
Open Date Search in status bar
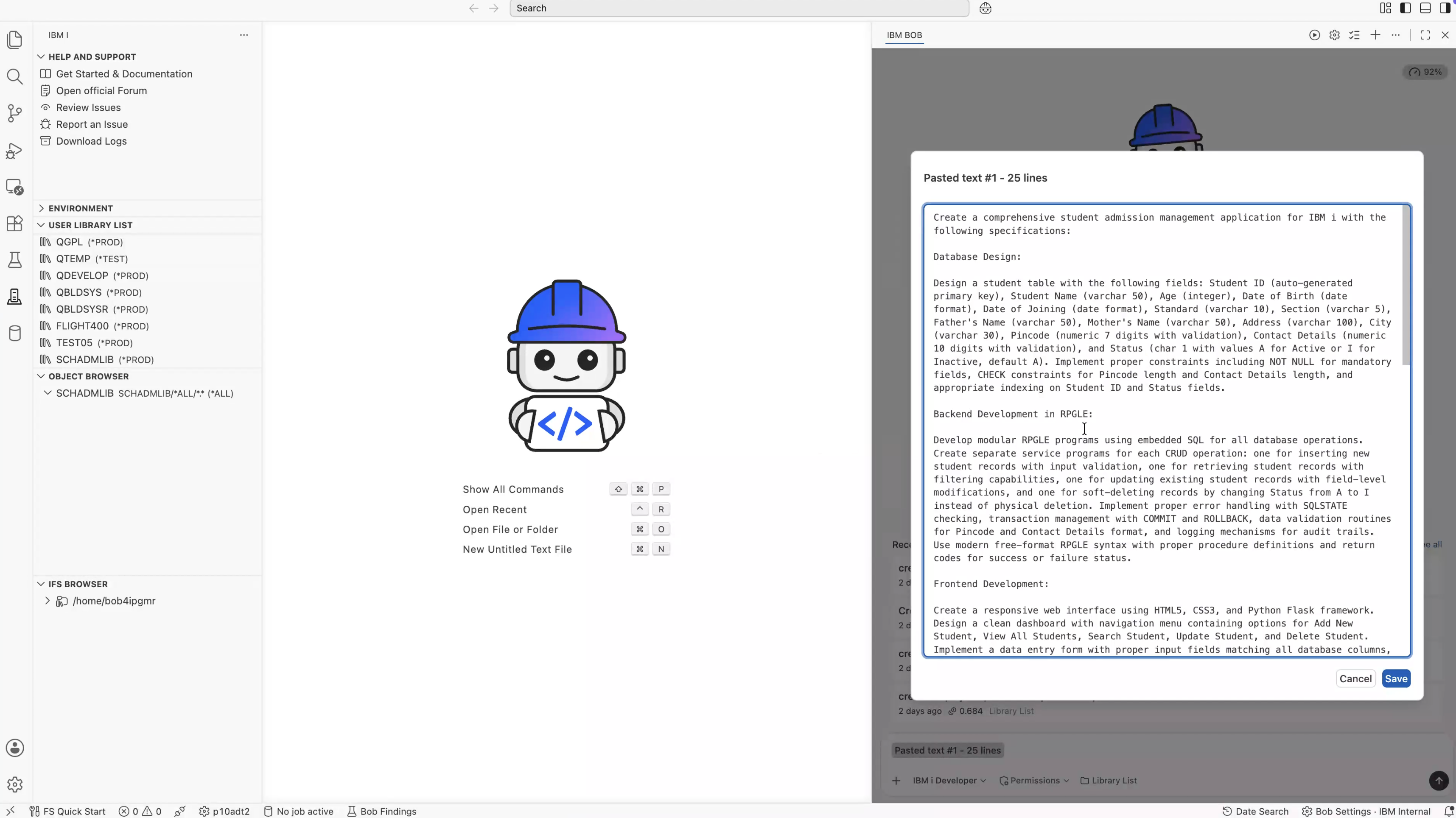(x=1255, y=811)
